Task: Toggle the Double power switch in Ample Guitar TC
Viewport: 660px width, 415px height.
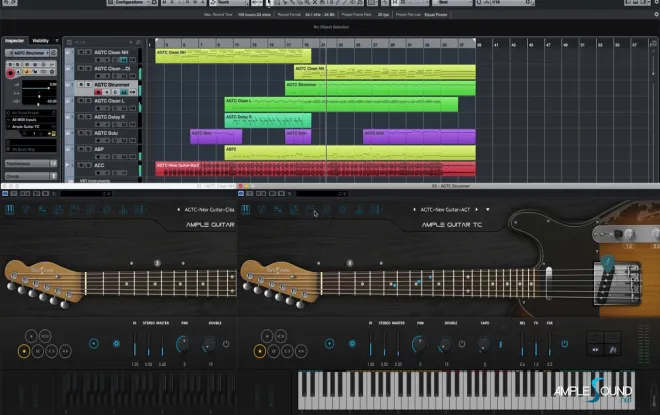Action: [x=462, y=344]
